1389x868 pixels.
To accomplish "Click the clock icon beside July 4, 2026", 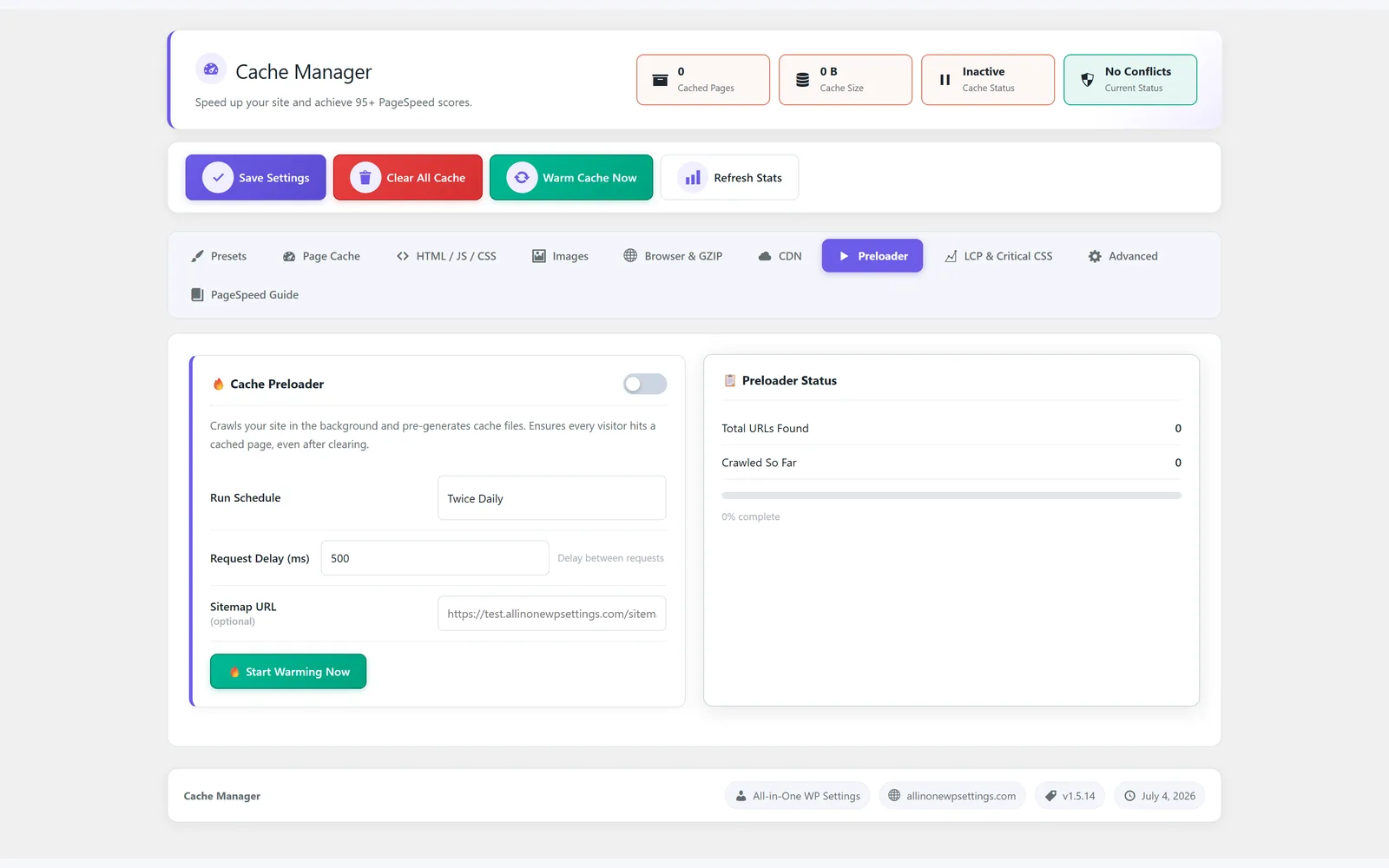I will coord(1129,796).
